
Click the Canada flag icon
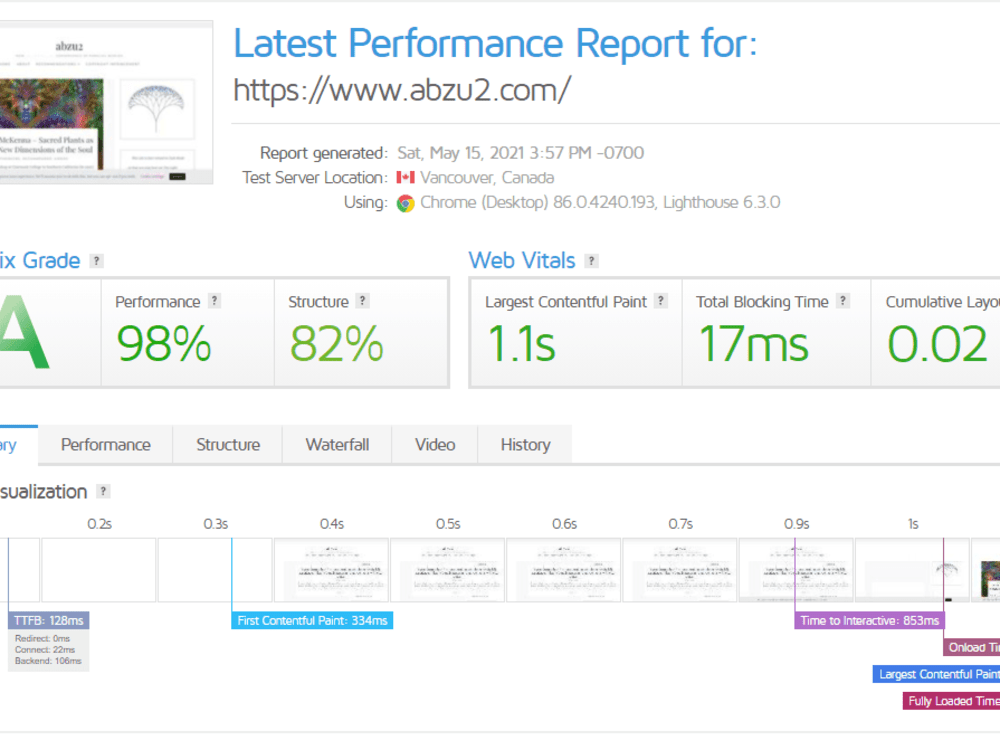406,177
